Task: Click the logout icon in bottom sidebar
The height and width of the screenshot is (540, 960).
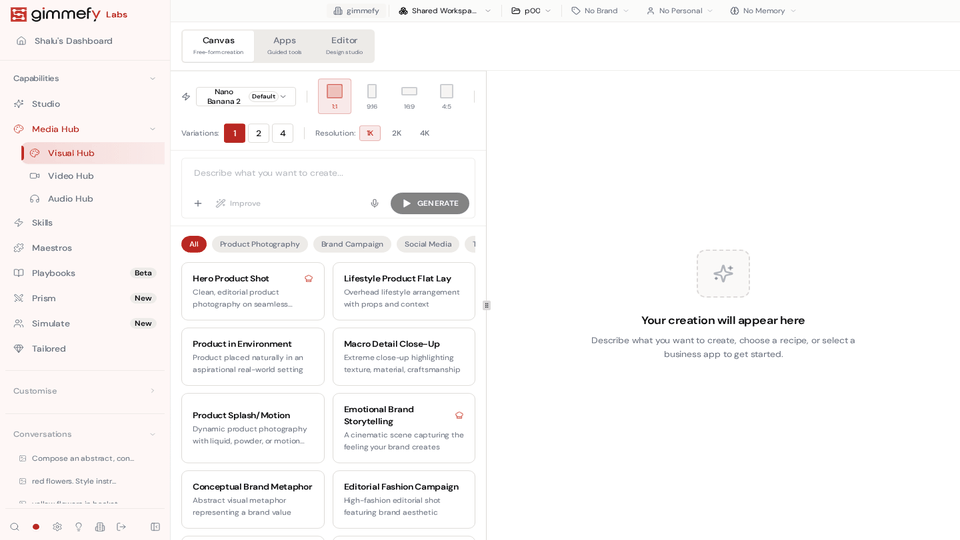Action: [x=121, y=527]
